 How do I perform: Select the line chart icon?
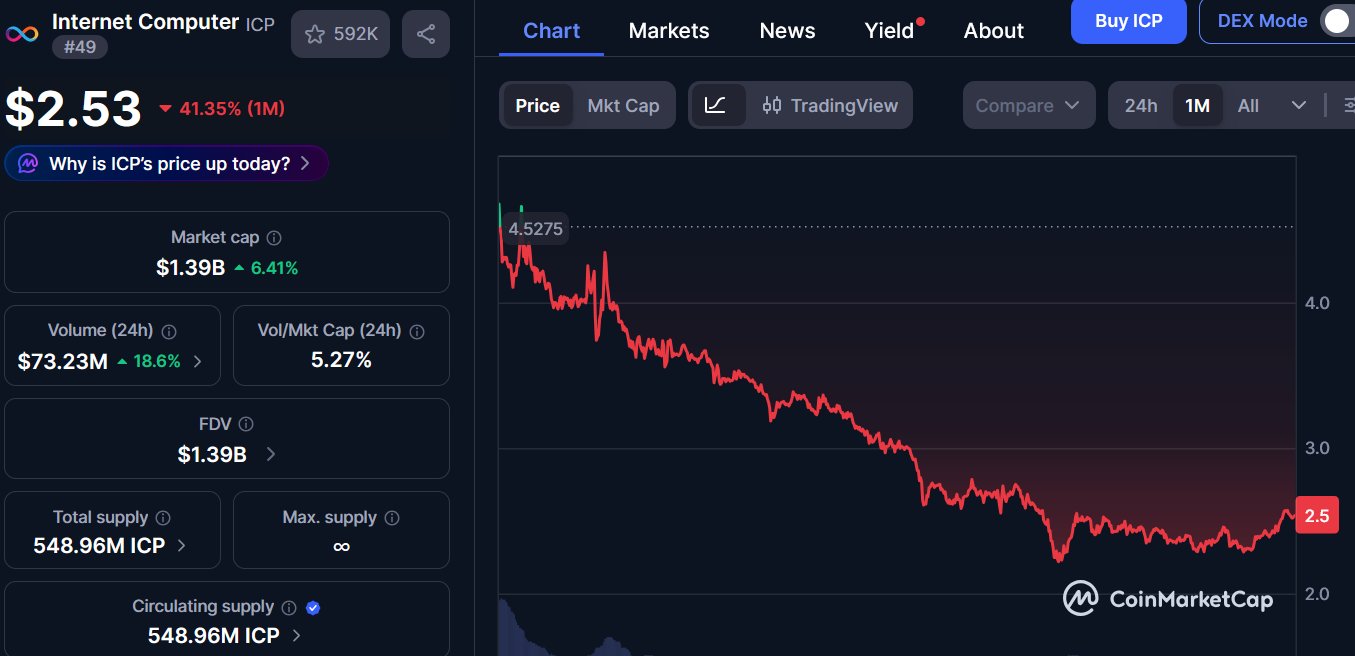[x=716, y=105]
